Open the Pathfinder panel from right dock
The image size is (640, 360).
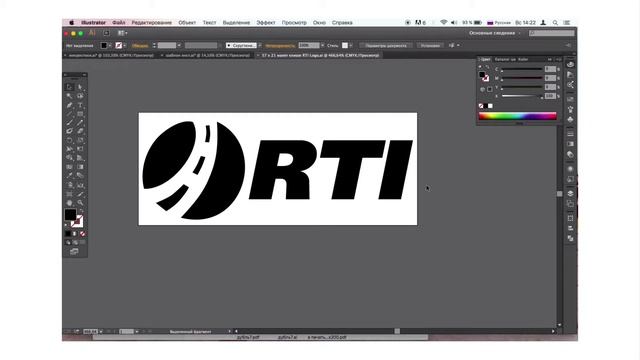point(571,238)
